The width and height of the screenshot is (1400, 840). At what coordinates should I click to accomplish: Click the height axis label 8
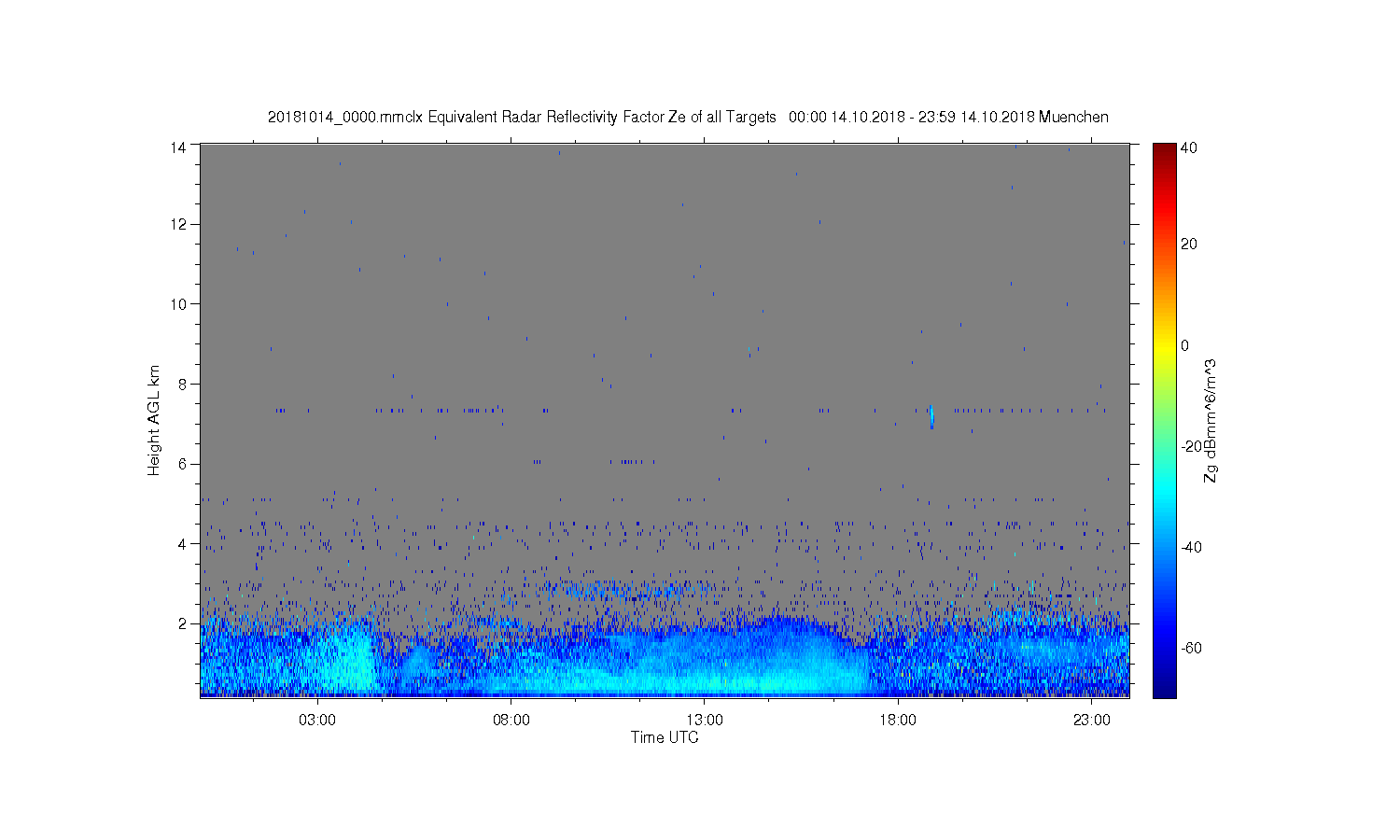[182, 385]
